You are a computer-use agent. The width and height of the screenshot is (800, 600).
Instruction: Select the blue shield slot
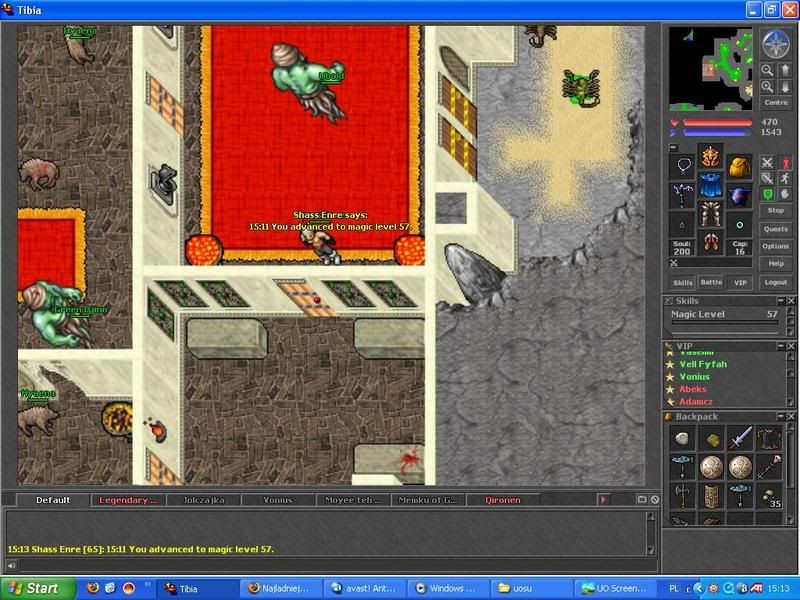coord(739,195)
